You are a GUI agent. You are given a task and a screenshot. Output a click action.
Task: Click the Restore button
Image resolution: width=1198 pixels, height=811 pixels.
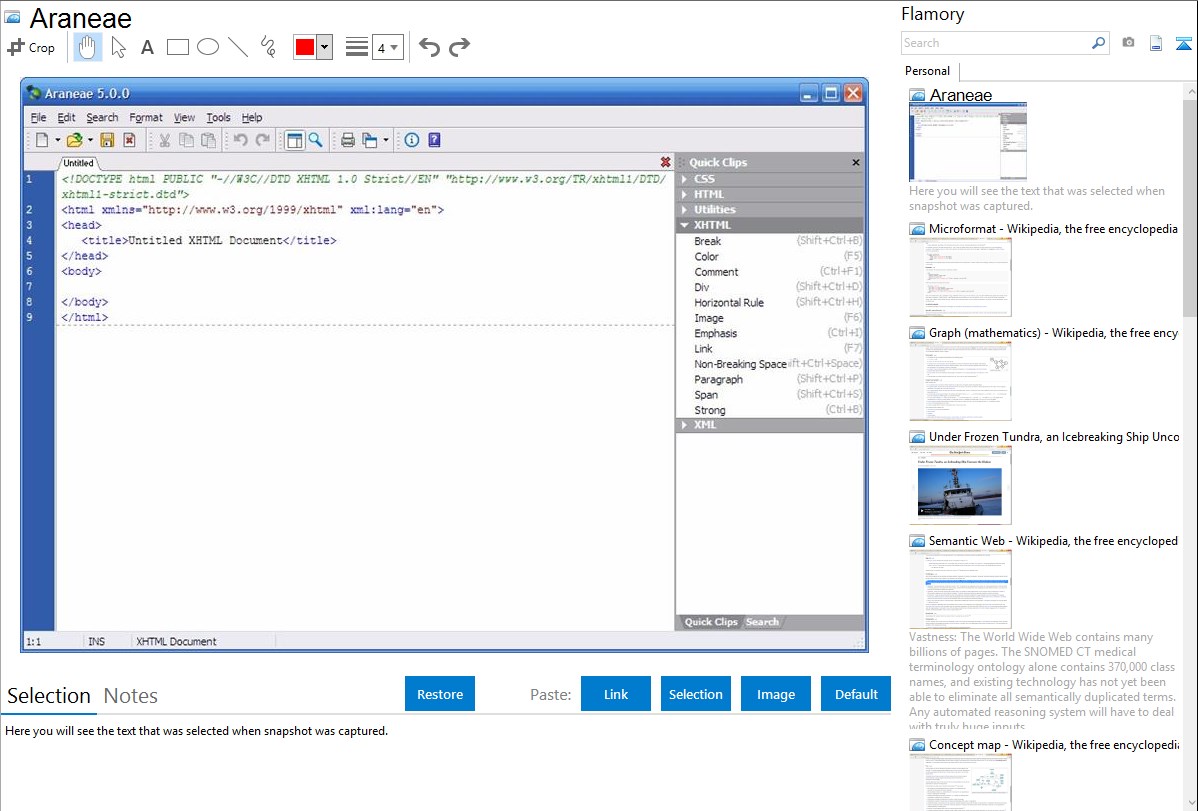[440, 694]
